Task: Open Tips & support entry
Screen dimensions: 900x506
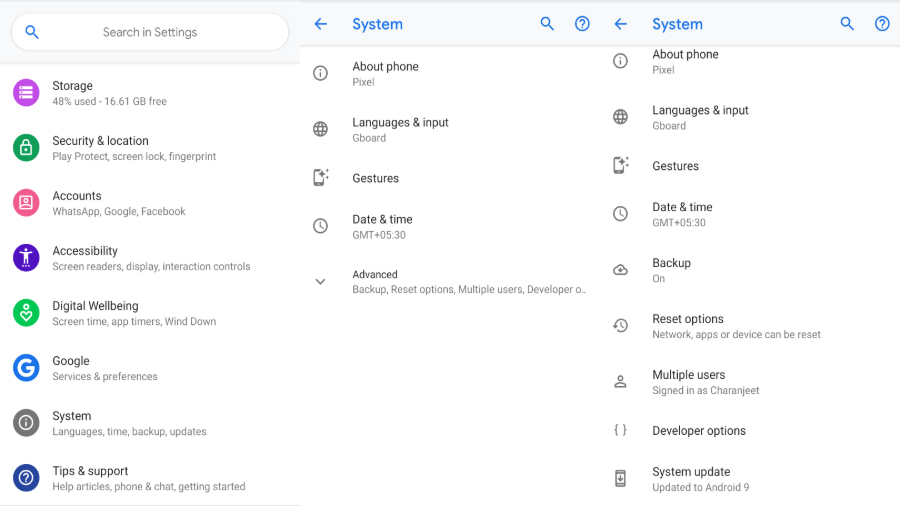Action: click(x=148, y=478)
